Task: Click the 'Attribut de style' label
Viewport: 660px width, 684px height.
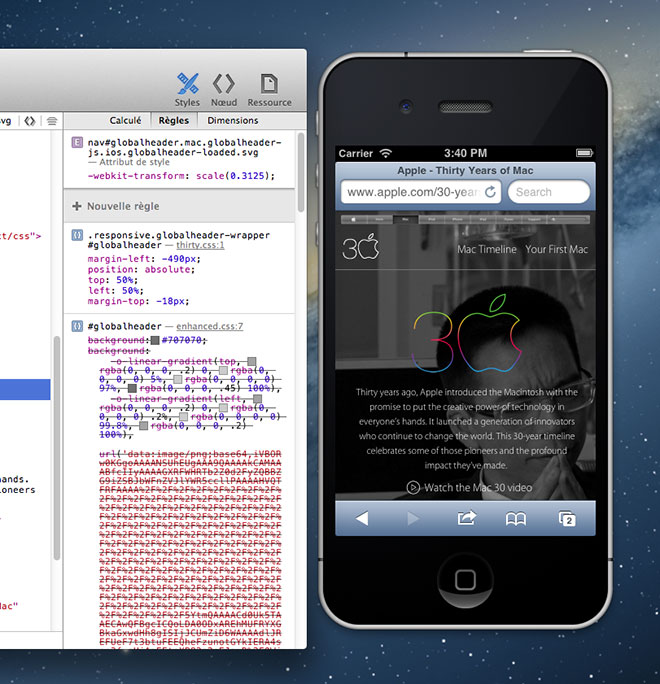Action: coord(134,162)
